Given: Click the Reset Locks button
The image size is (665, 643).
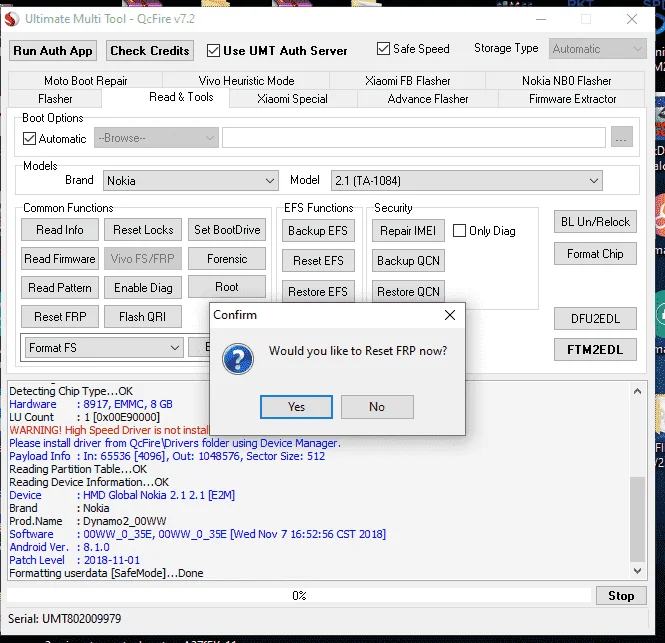Looking at the screenshot, I should click(x=143, y=230).
